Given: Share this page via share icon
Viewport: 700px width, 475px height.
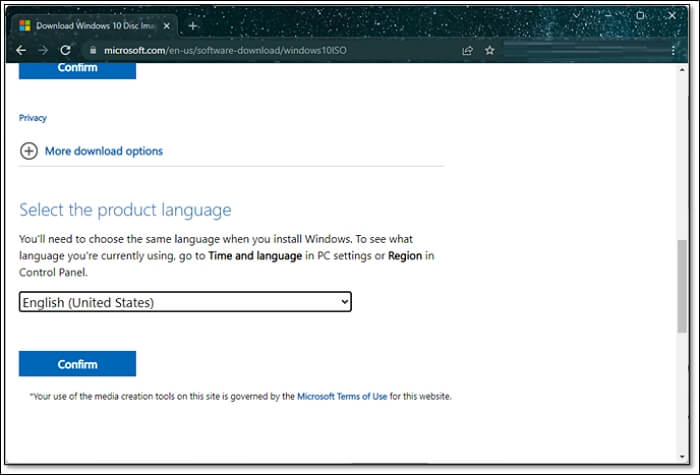Looking at the screenshot, I should pos(467,50).
